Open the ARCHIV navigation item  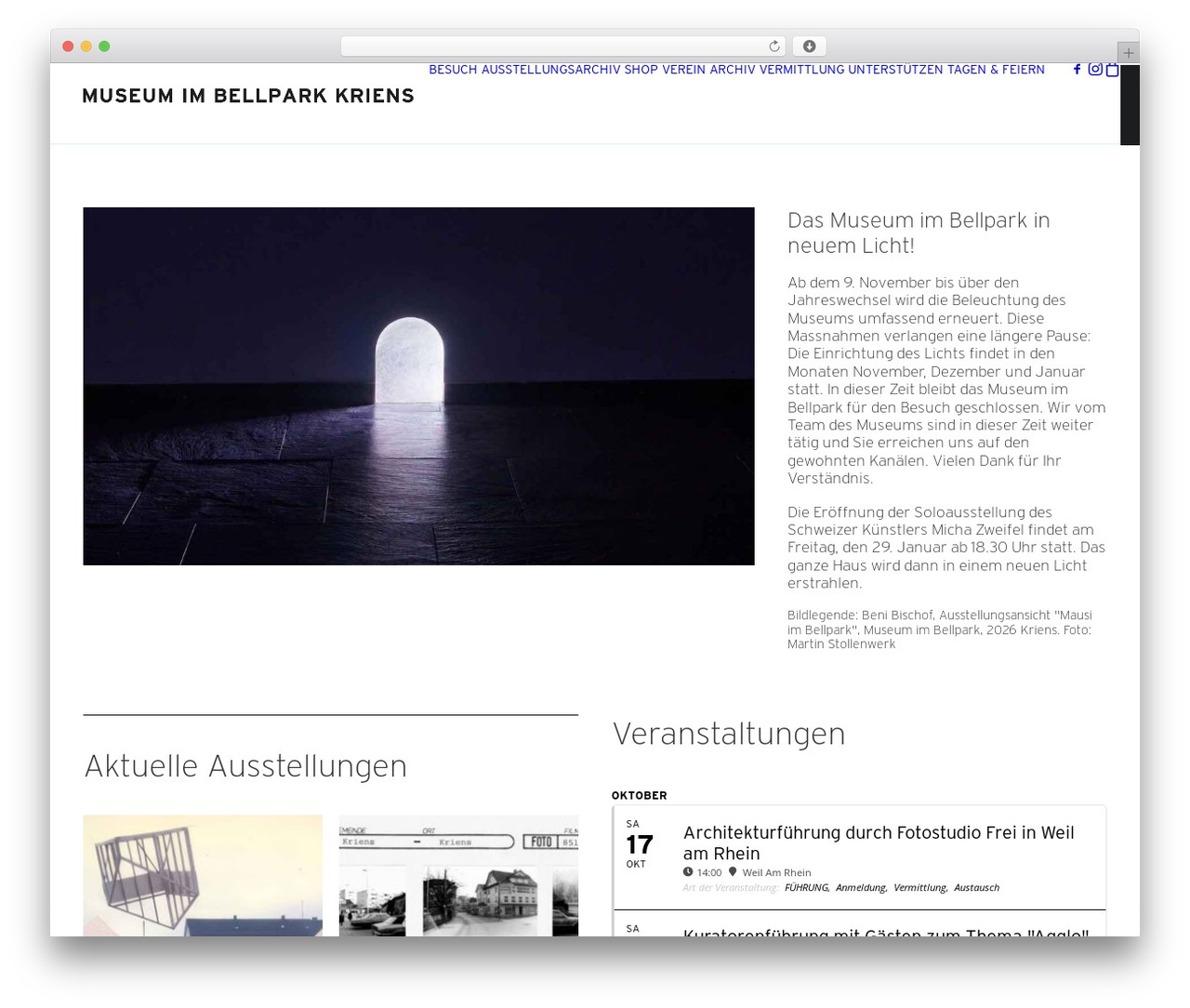click(733, 70)
